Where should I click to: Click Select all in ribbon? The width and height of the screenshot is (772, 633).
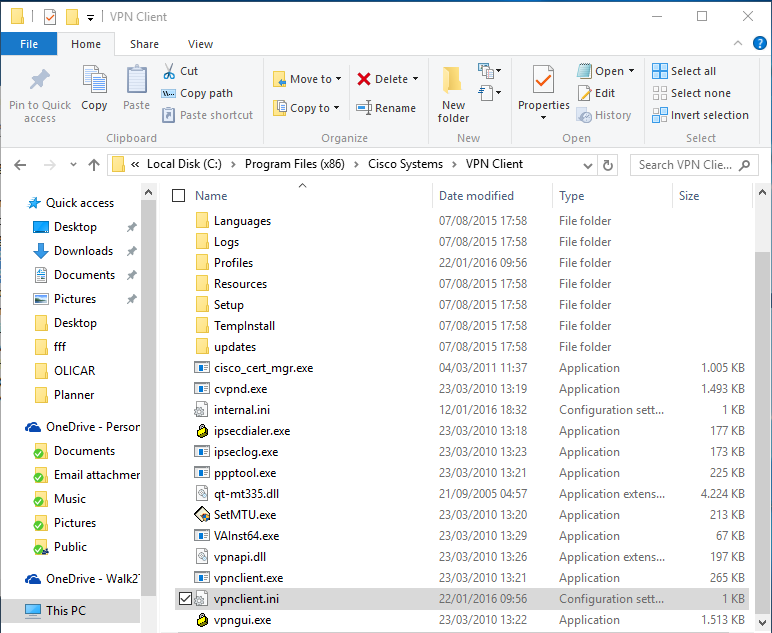(x=684, y=71)
